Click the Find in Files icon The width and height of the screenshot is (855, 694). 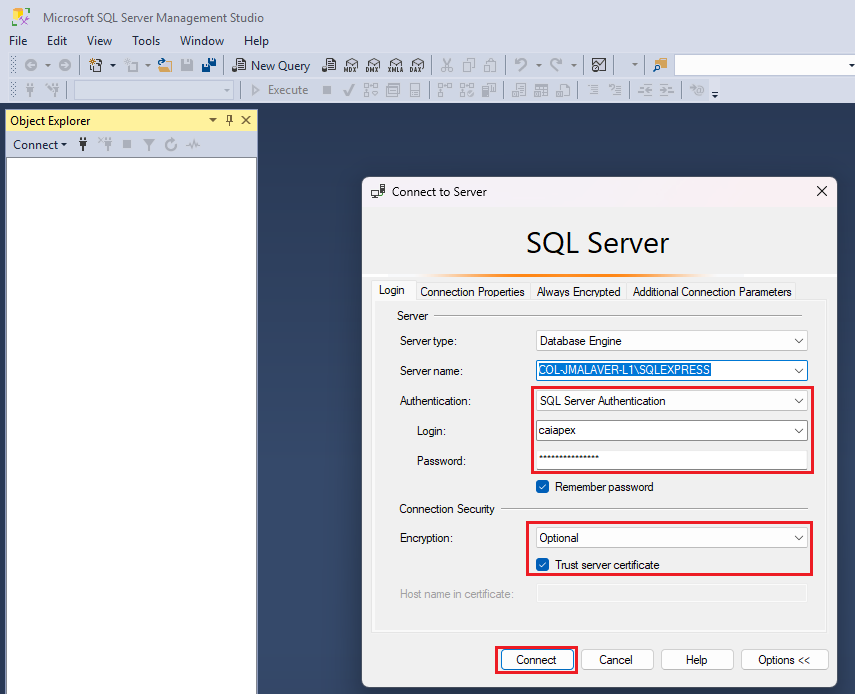click(660, 65)
